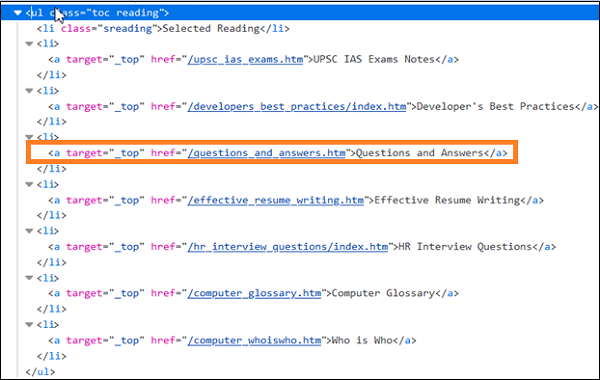Collapse the li containing HR Interview Questions

29,231
